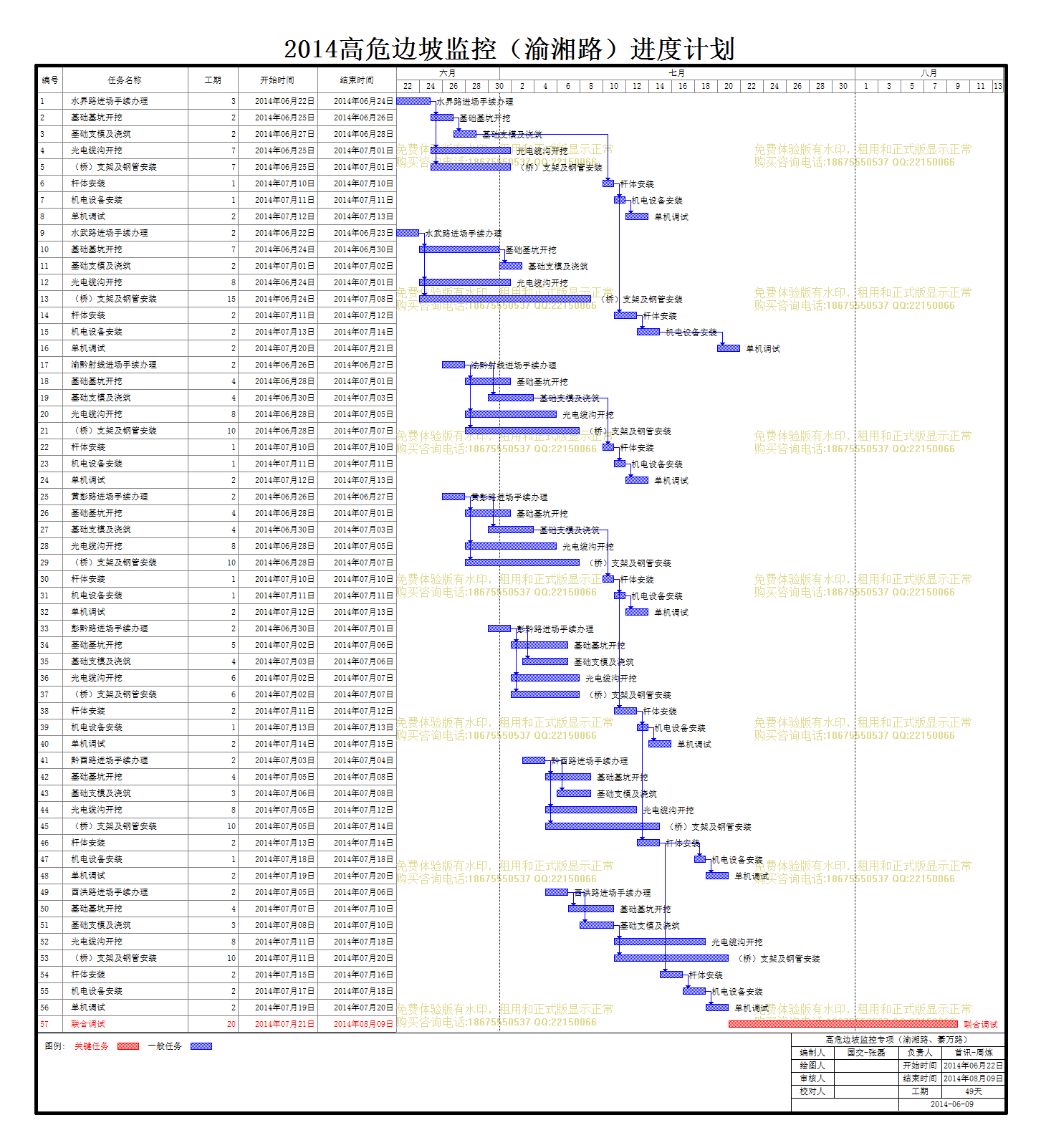Viewport: 1041px width, 1148px height.
Task: Select 水武路进场手续办理 in the task name column
Action: (x=110, y=233)
